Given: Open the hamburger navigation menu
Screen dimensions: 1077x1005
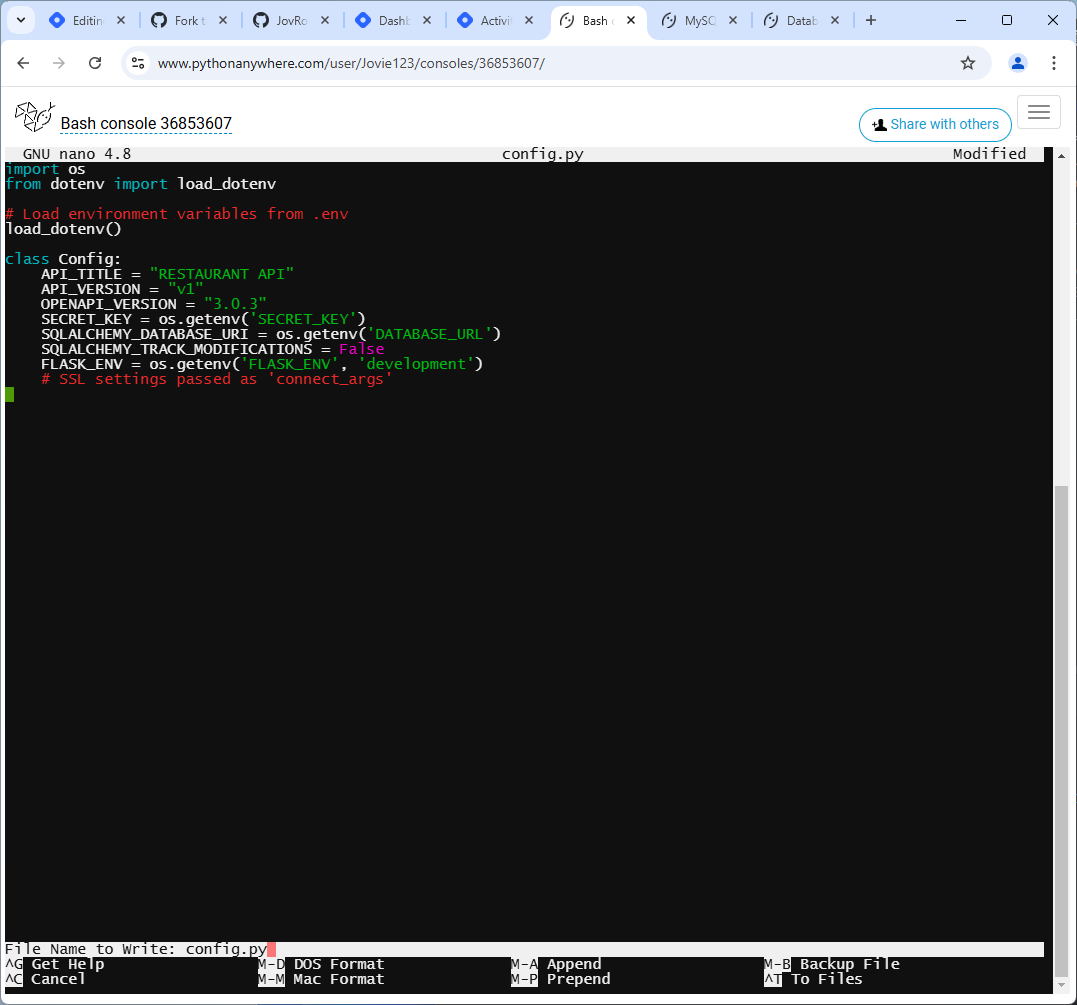Looking at the screenshot, I should tap(1039, 112).
